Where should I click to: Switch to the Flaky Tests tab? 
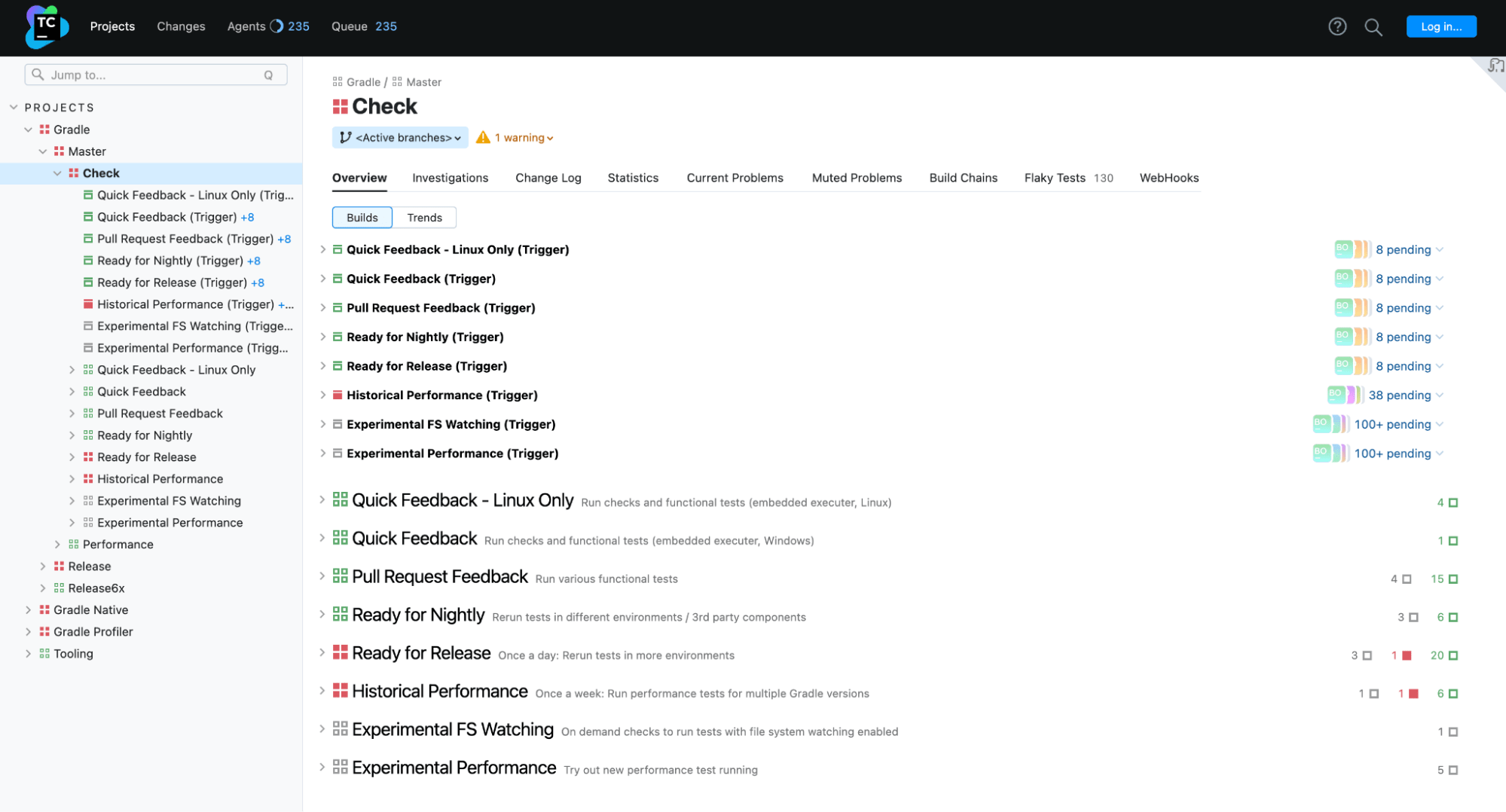(x=1054, y=178)
